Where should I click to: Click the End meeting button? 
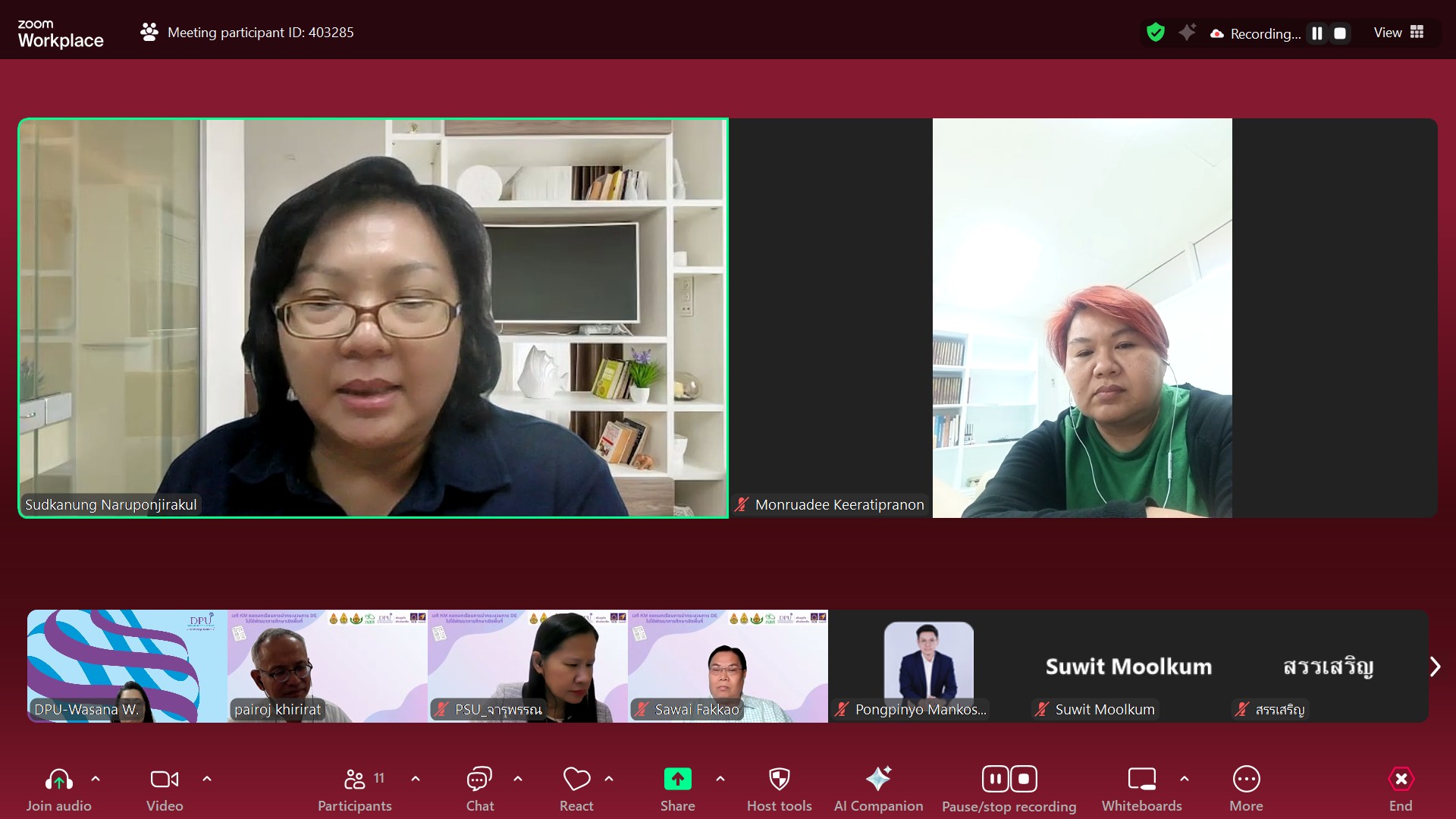[x=1400, y=780]
